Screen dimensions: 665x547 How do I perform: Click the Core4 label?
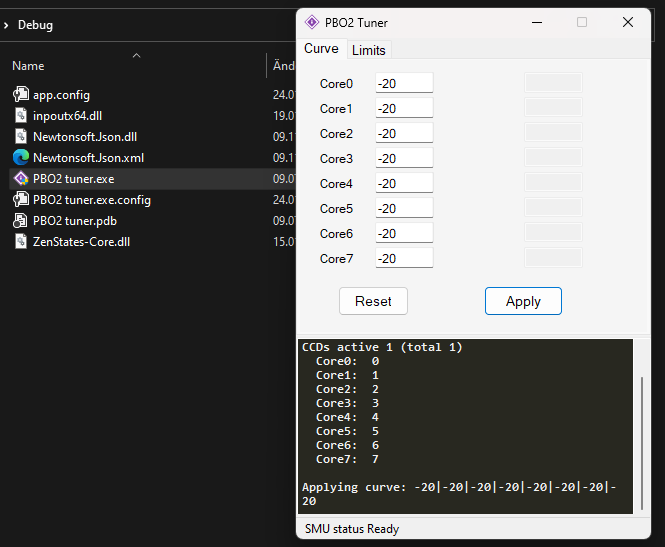[336, 184]
